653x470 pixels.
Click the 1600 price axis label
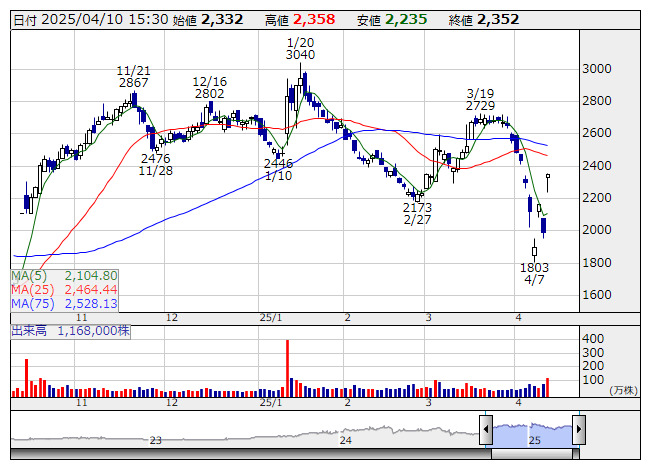(x=596, y=295)
